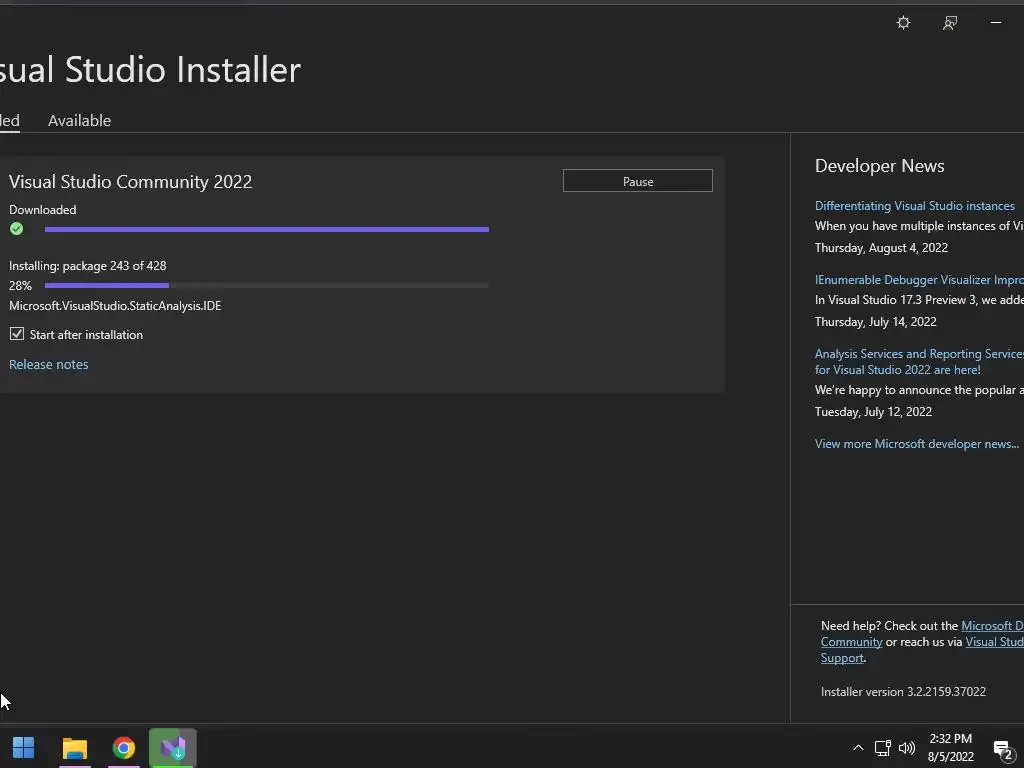Select Installer version 3.2.2159.37022 text
Viewport: 1024px width, 768px height.
pos(903,692)
